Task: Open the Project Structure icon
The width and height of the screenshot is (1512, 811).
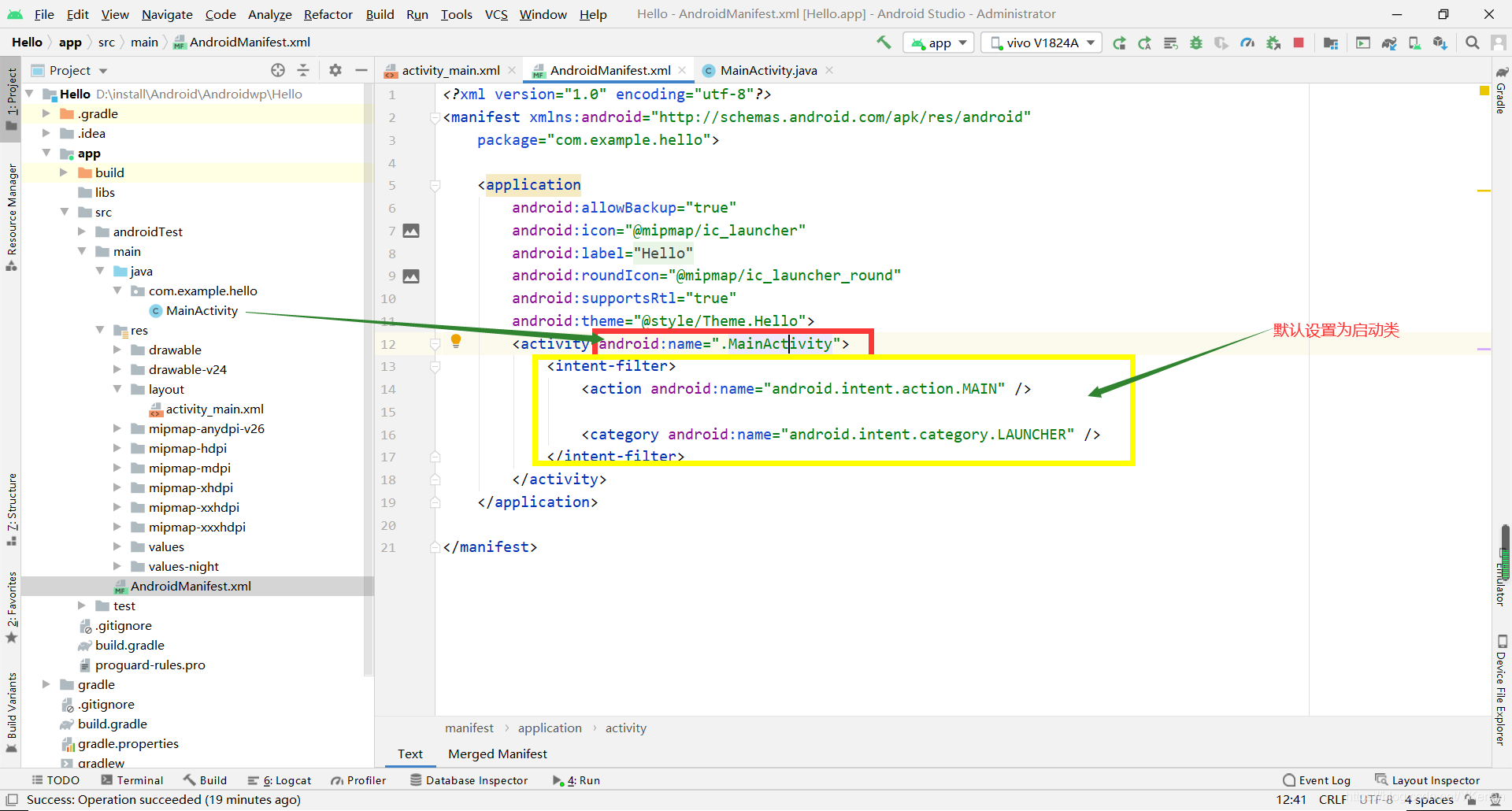Action: pyautogui.click(x=1331, y=43)
